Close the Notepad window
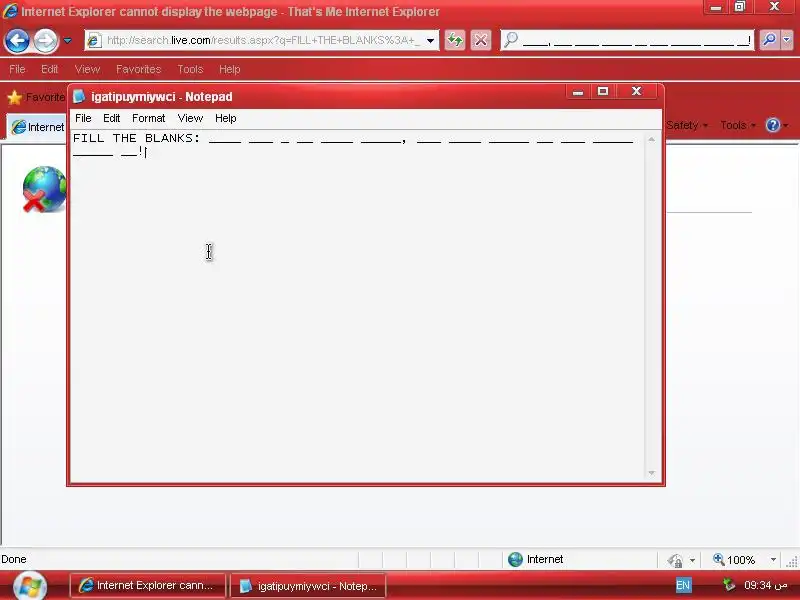This screenshot has width=800, height=600. pyautogui.click(x=636, y=91)
